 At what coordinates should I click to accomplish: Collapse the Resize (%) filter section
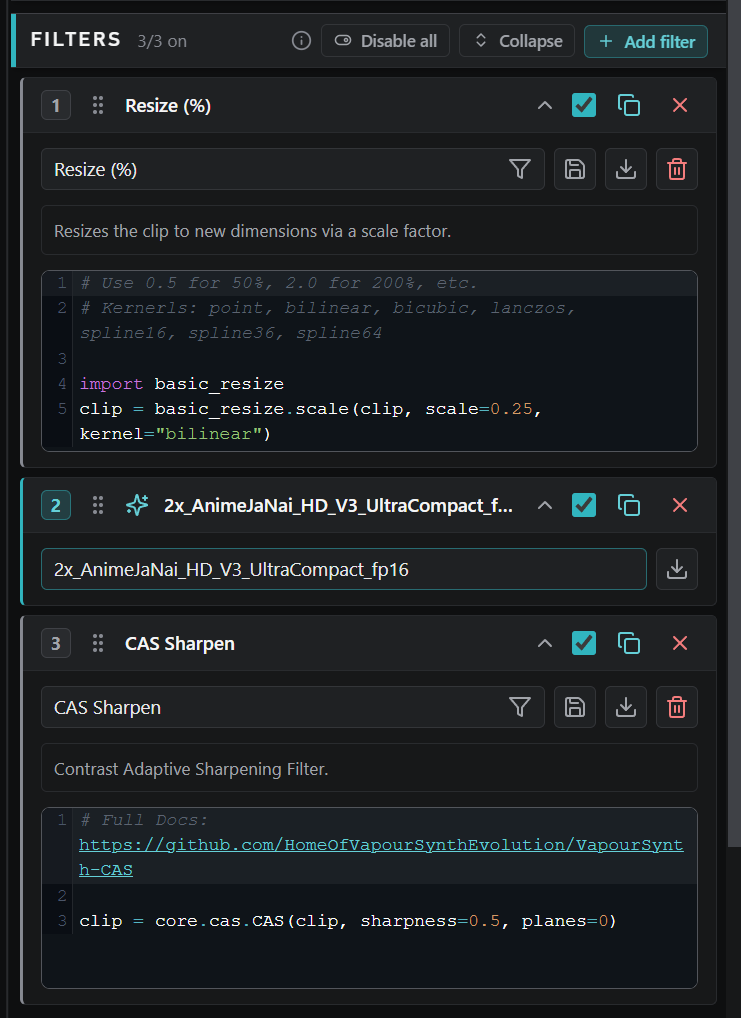pyautogui.click(x=545, y=105)
